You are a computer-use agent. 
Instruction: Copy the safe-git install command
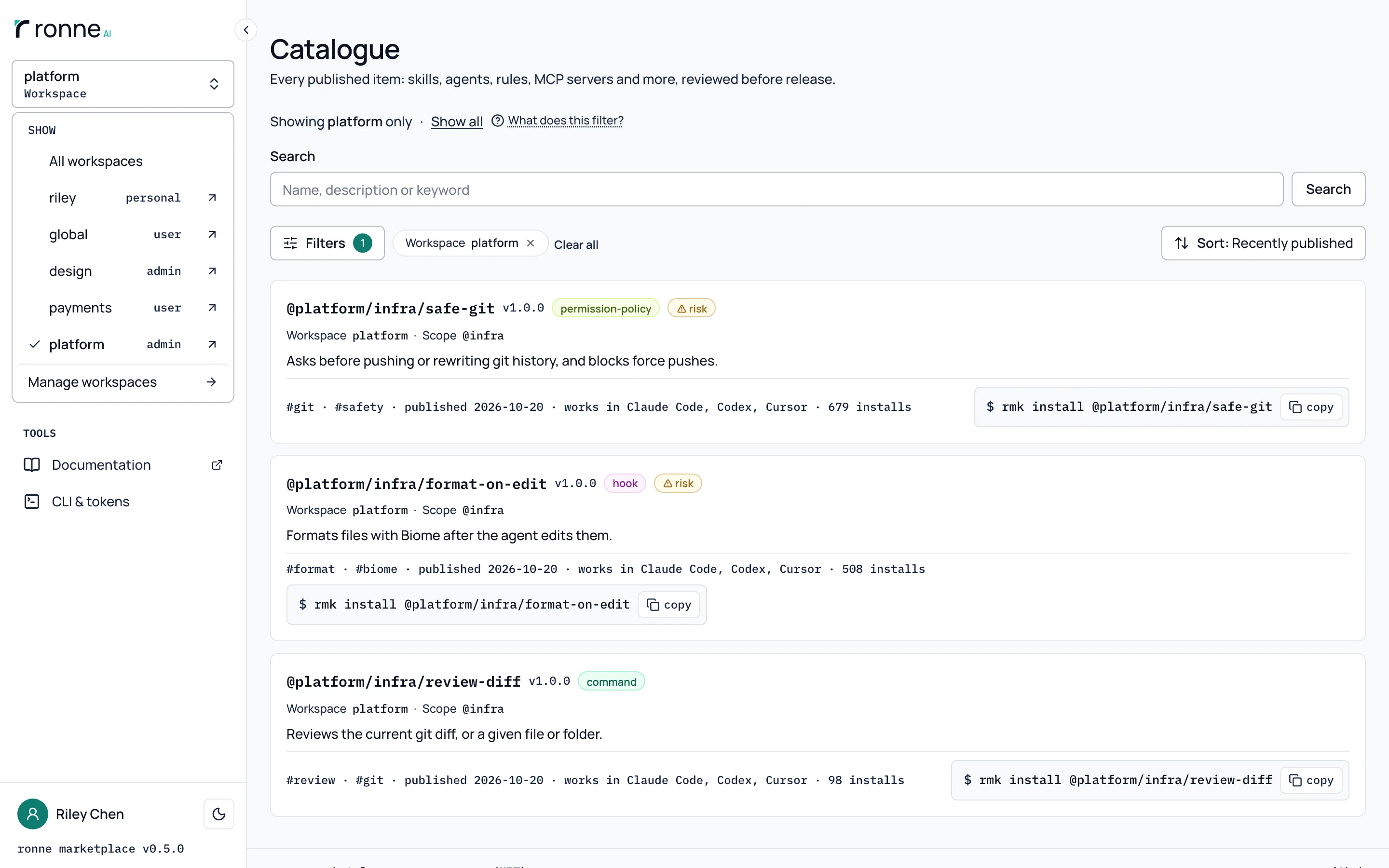(x=1311, y=407)
